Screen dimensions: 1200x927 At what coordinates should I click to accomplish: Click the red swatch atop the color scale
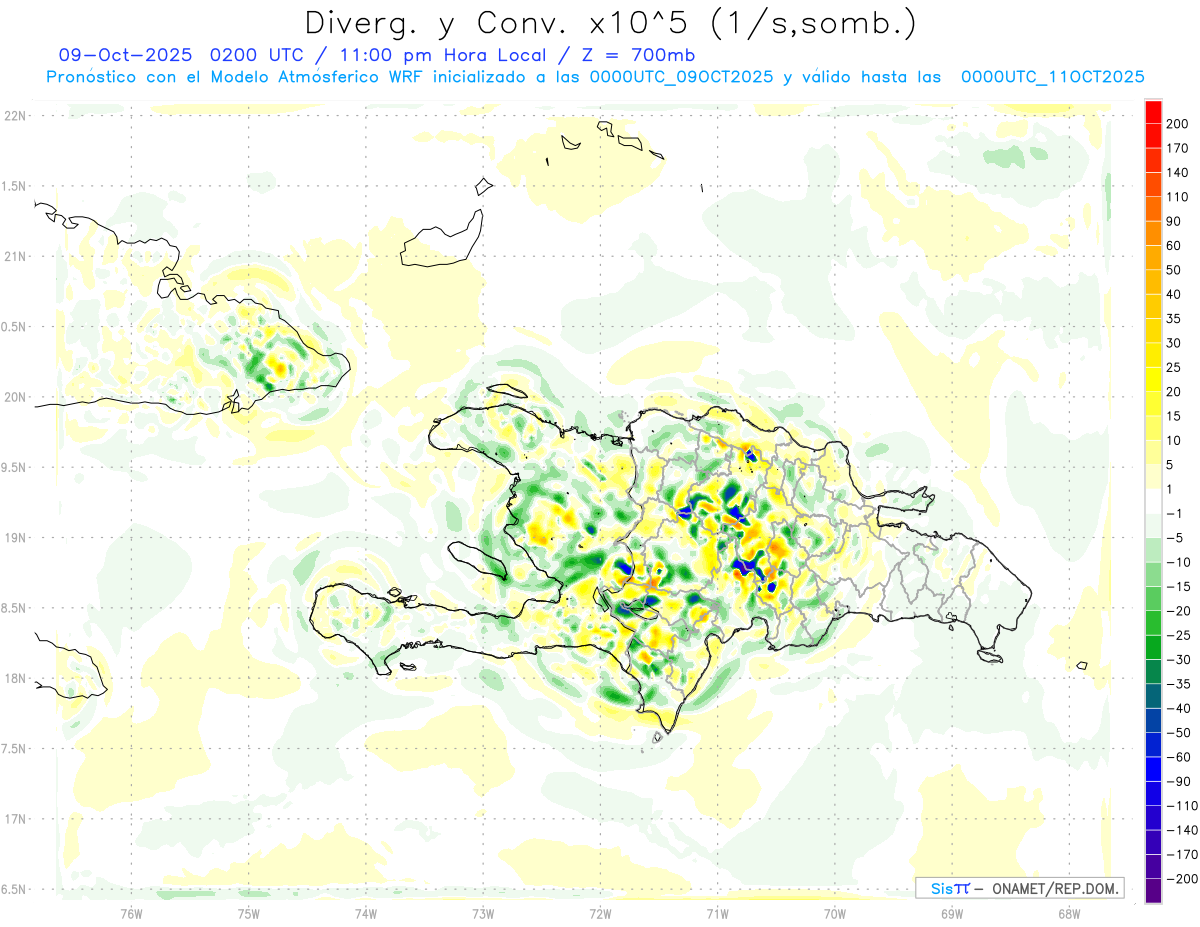pyautogui.click(x=1153, y=111)
